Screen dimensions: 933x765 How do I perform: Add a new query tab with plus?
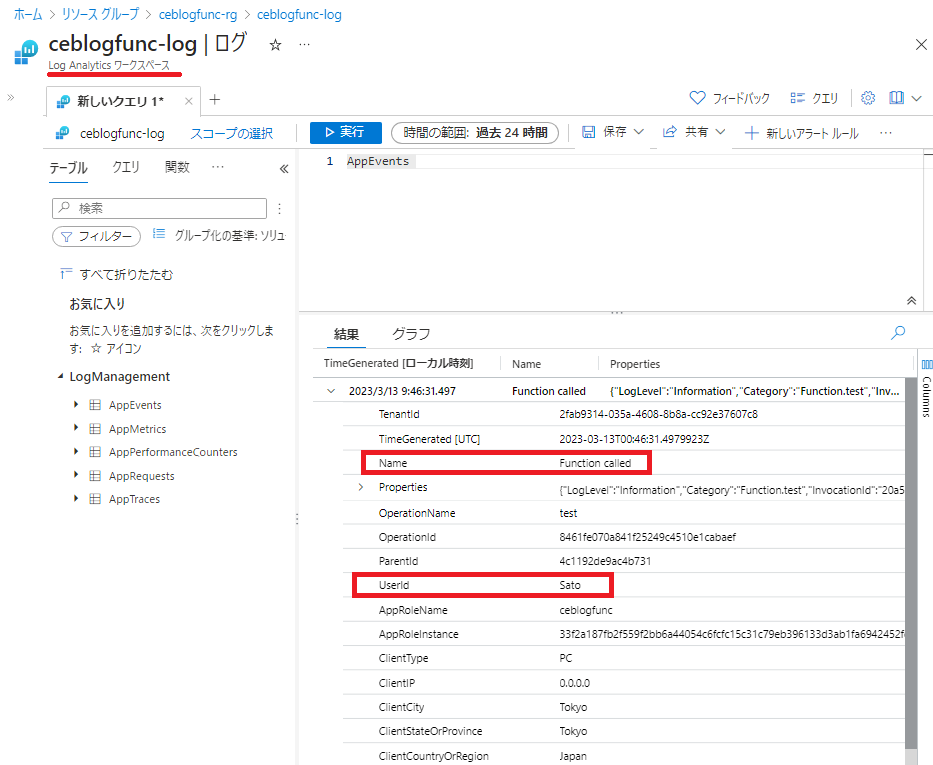215,100
